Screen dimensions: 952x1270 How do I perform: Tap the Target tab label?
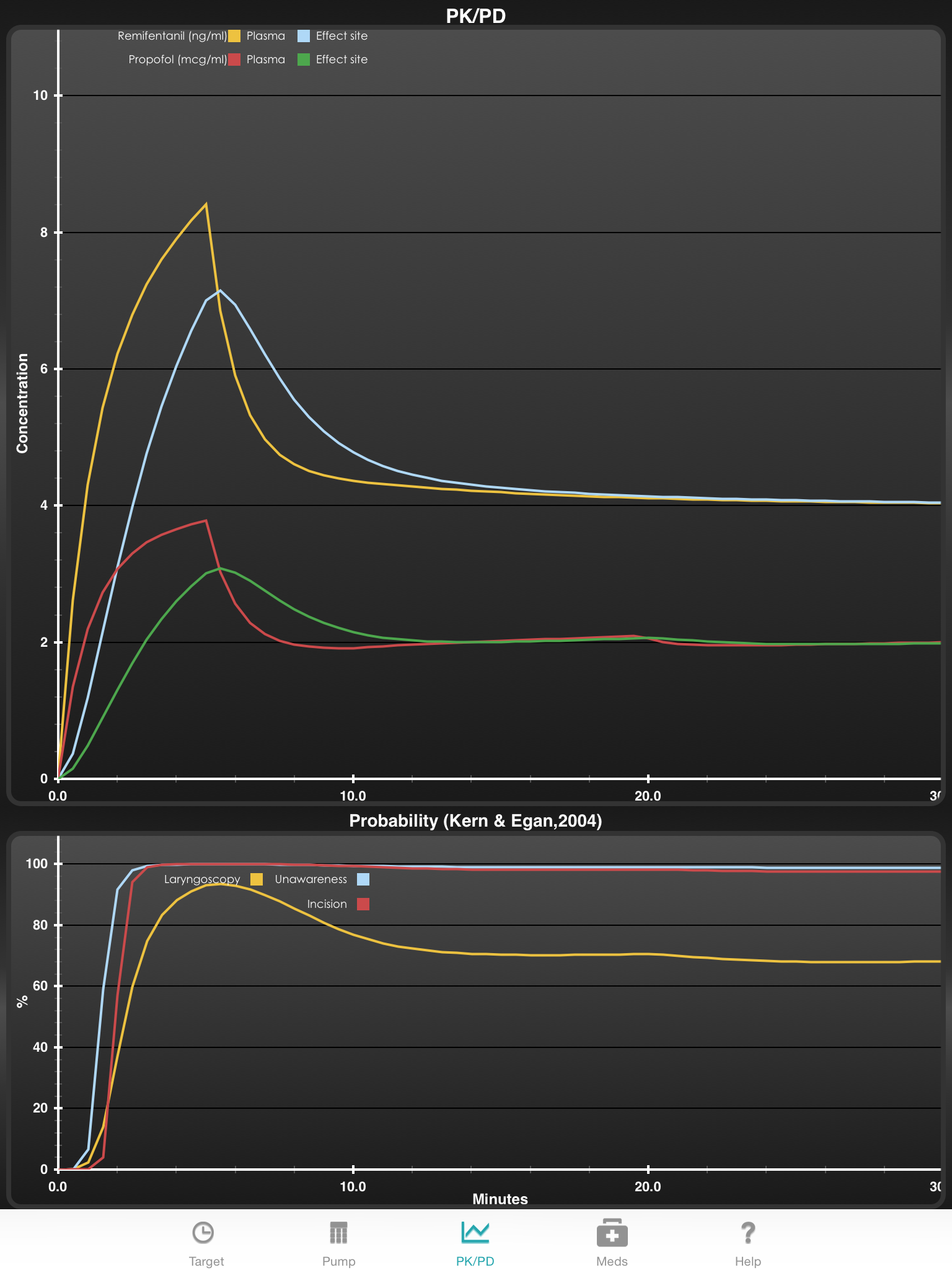(x=206, y=1261)
